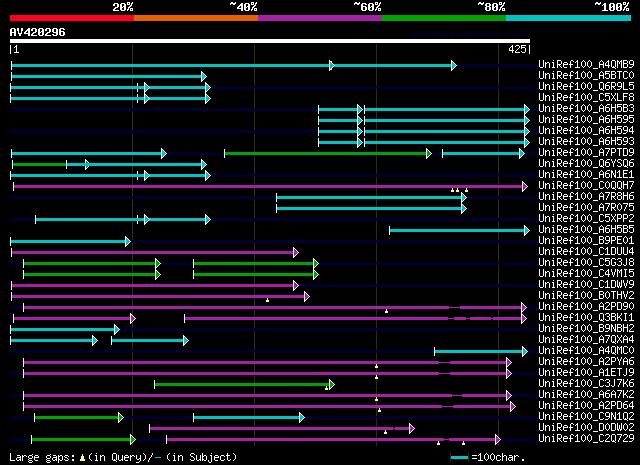Select the UniRef100_A2PD90 label

pos(586,307)
